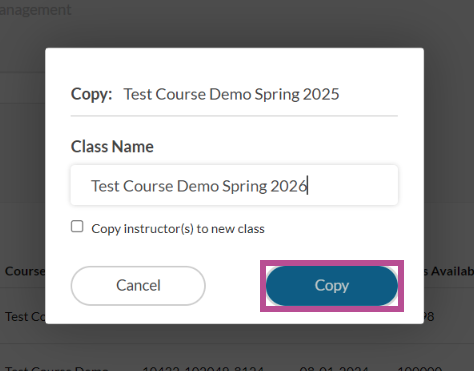Click the 'Test Course Demo Spring 2025' title text
Viewport: 474px width, 371px height.
pyautogui.click(x=231, y=94)
